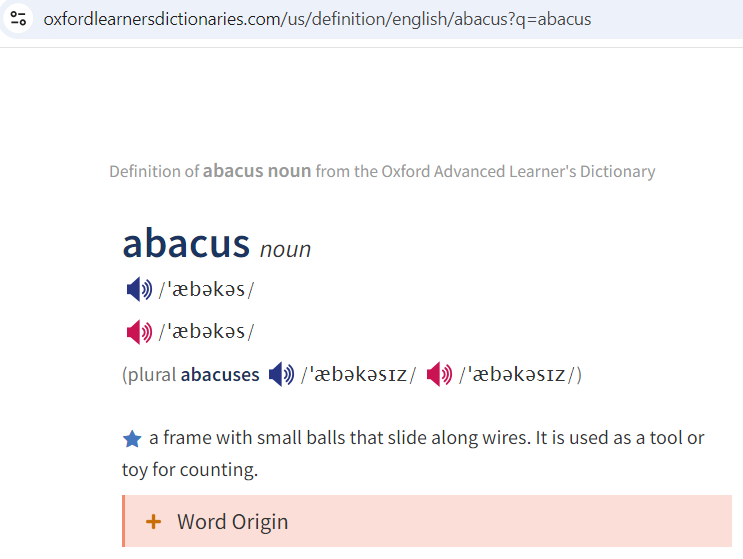Select the IPA transcription beside the red abacus speaker

[x=206, y=332]
